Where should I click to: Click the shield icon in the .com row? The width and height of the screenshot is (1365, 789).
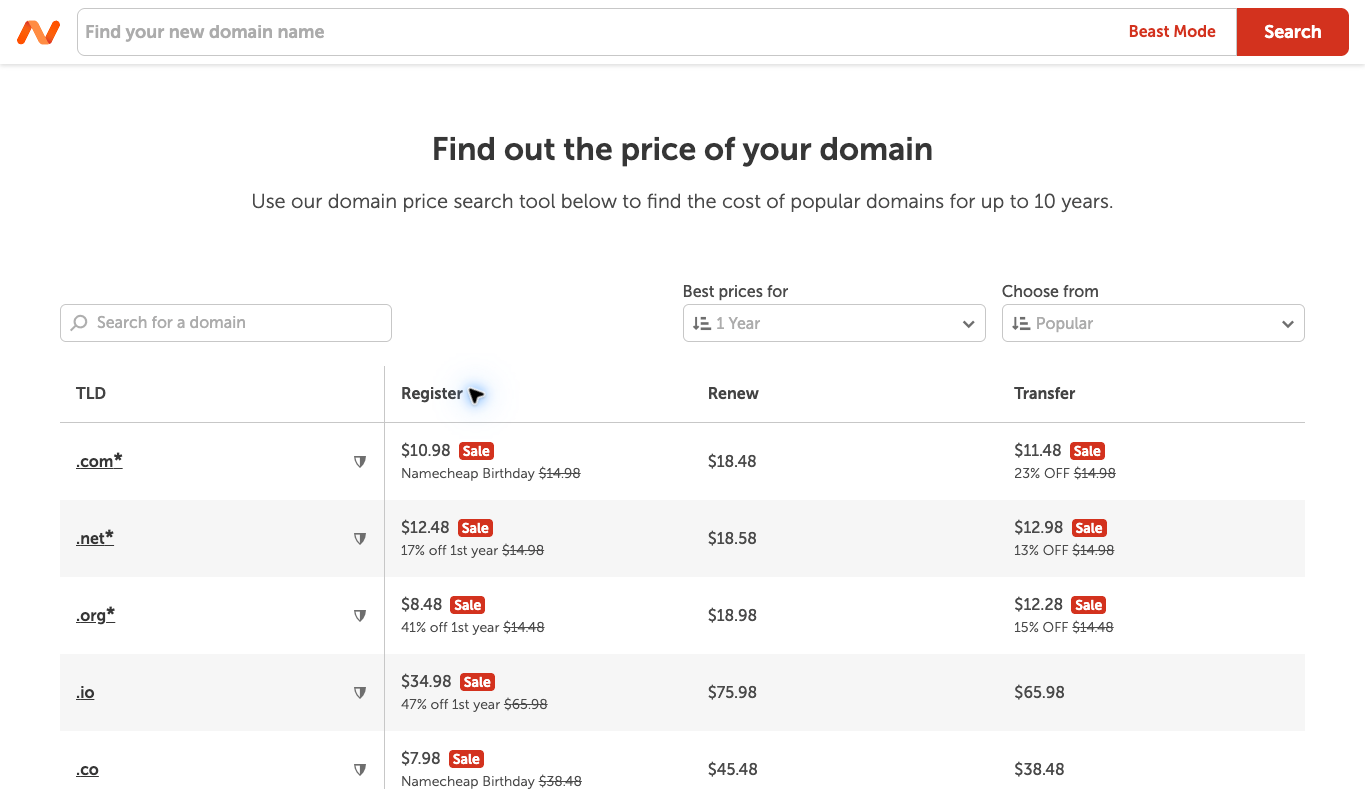coord(360,461)
